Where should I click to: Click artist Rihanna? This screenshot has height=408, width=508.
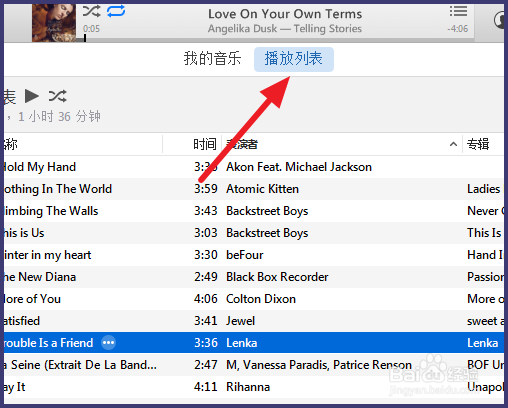pyautogui.click(x=248, y=387)
